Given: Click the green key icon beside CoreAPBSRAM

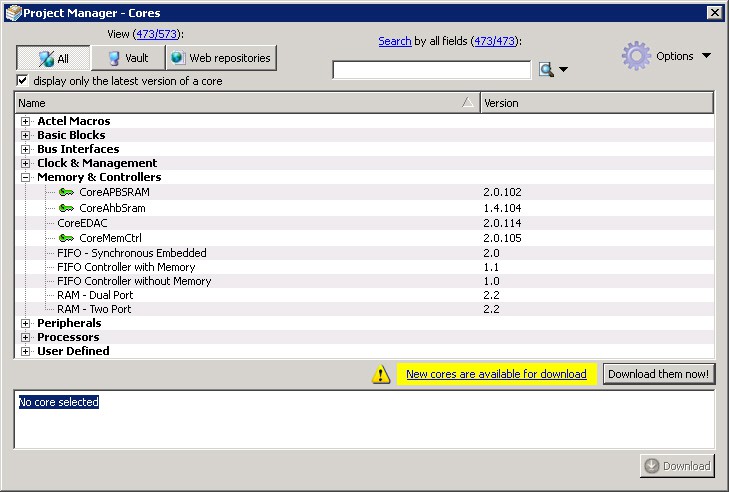Looking at the screenshot, I should coord(66,192).
